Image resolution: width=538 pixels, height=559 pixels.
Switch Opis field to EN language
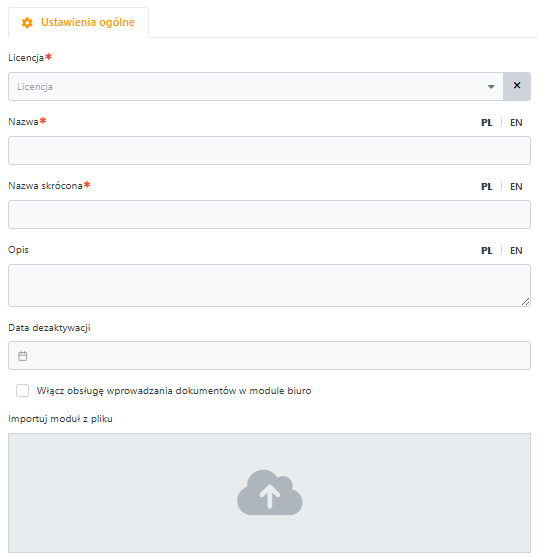click(x=516, y=251)
